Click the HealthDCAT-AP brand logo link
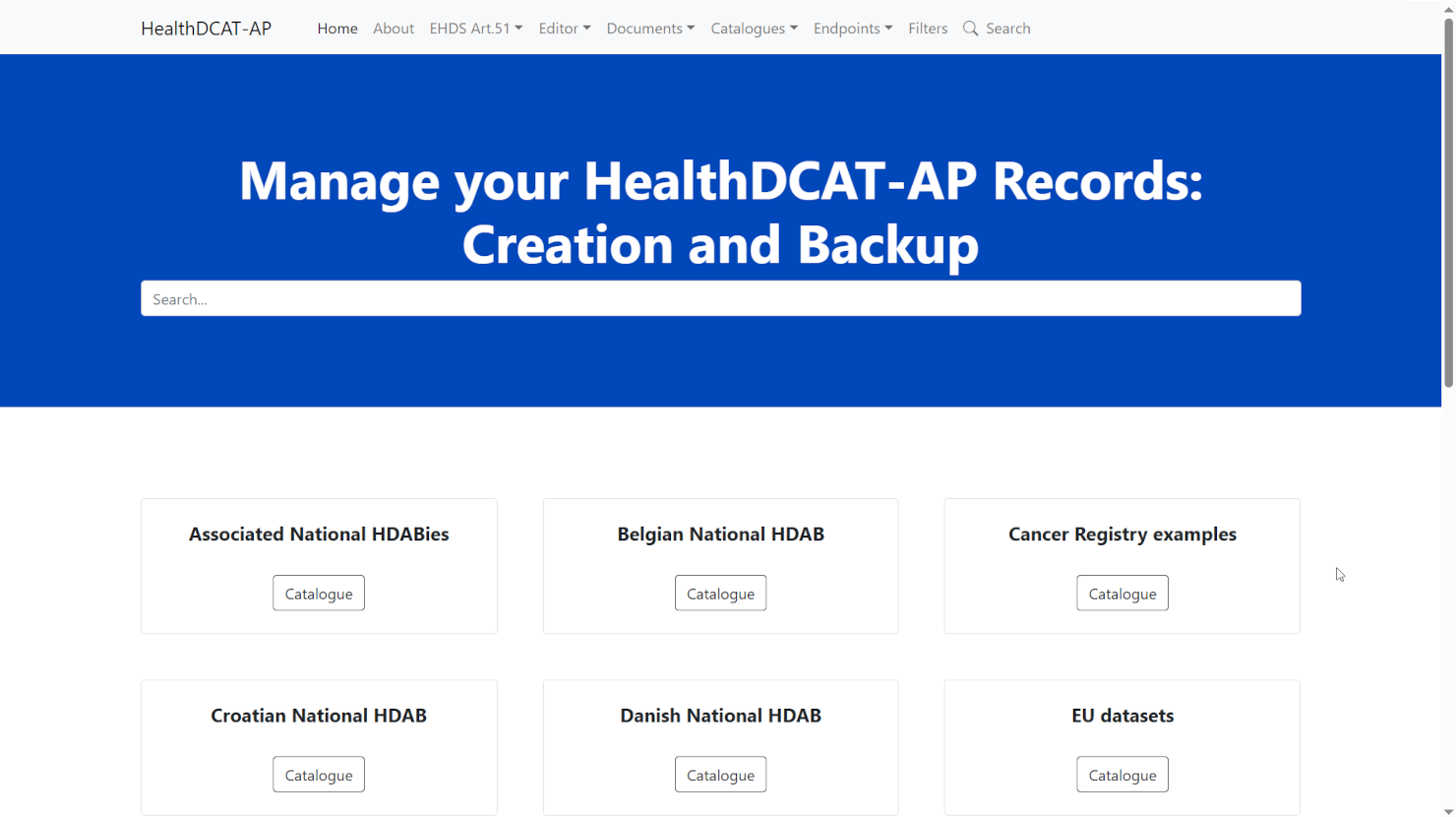1456x817 pixels. click(x=206, y=29)
